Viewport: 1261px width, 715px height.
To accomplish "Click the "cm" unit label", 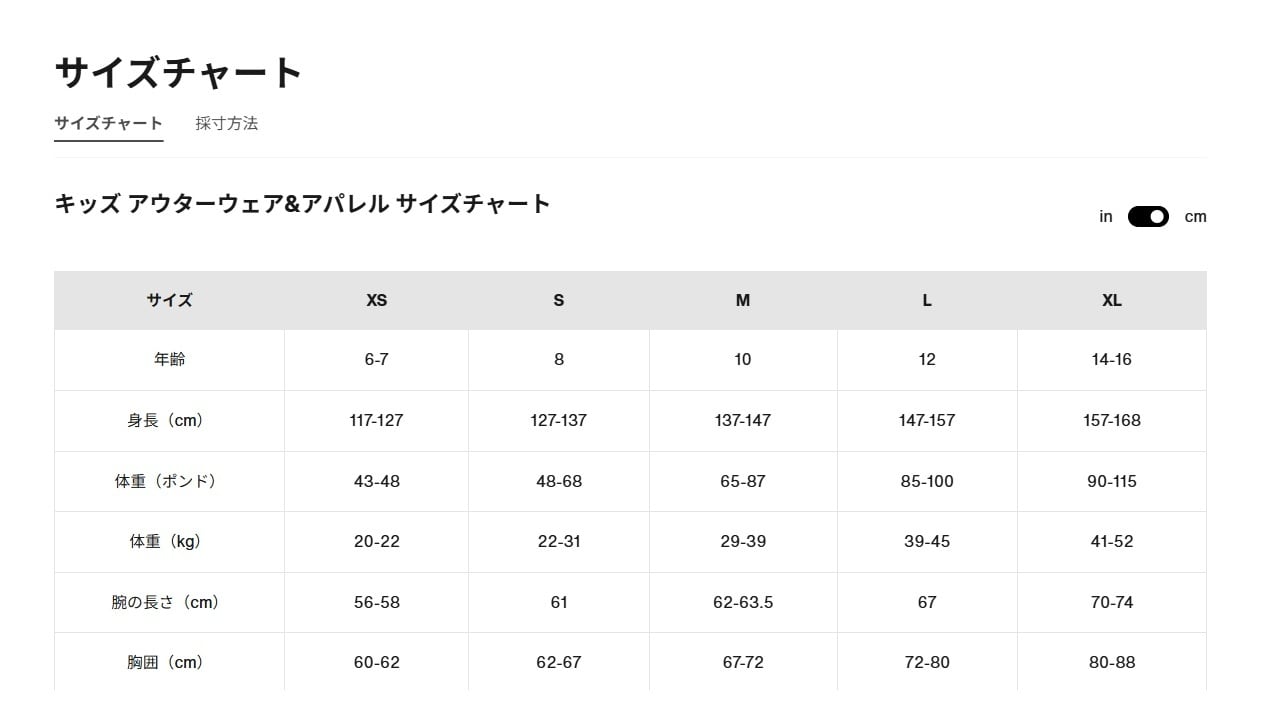I will click(x=1195, y=217).
